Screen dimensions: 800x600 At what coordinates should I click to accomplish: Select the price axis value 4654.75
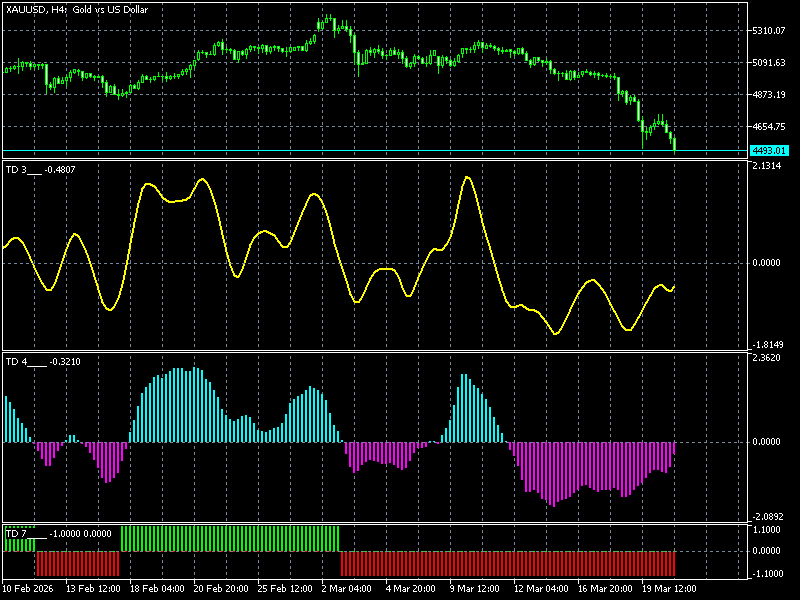click(769, 127)
